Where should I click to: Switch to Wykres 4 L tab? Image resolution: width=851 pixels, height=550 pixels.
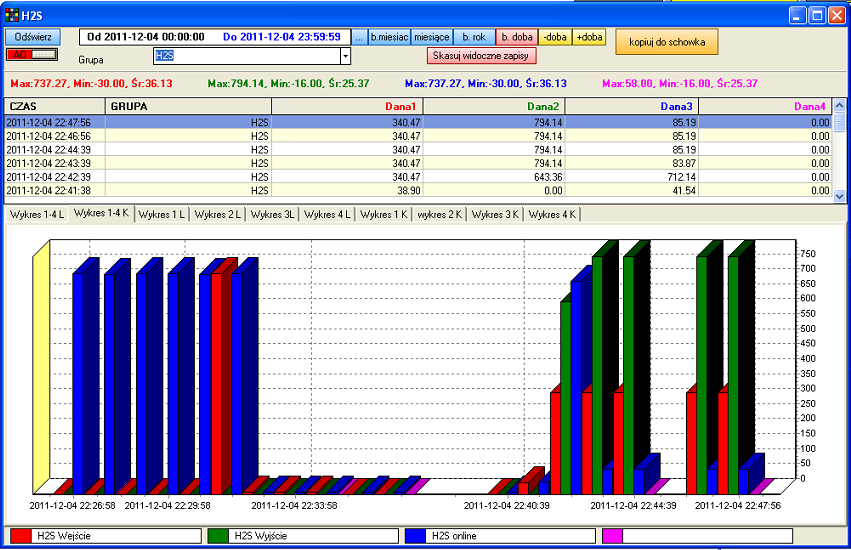pos(327,214)
